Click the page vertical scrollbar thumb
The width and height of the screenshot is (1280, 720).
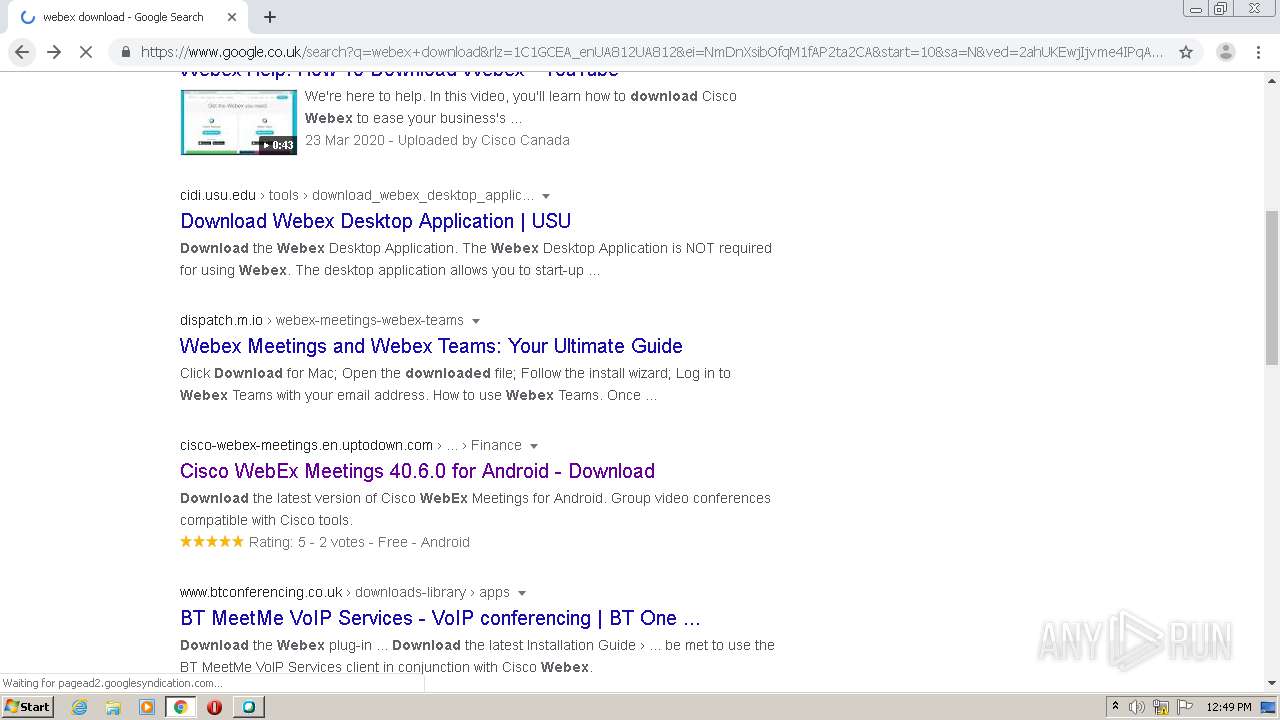pos(1272,288)
